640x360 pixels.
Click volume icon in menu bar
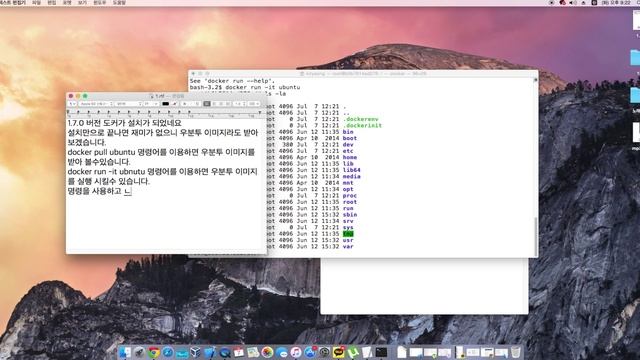(573, 2)
